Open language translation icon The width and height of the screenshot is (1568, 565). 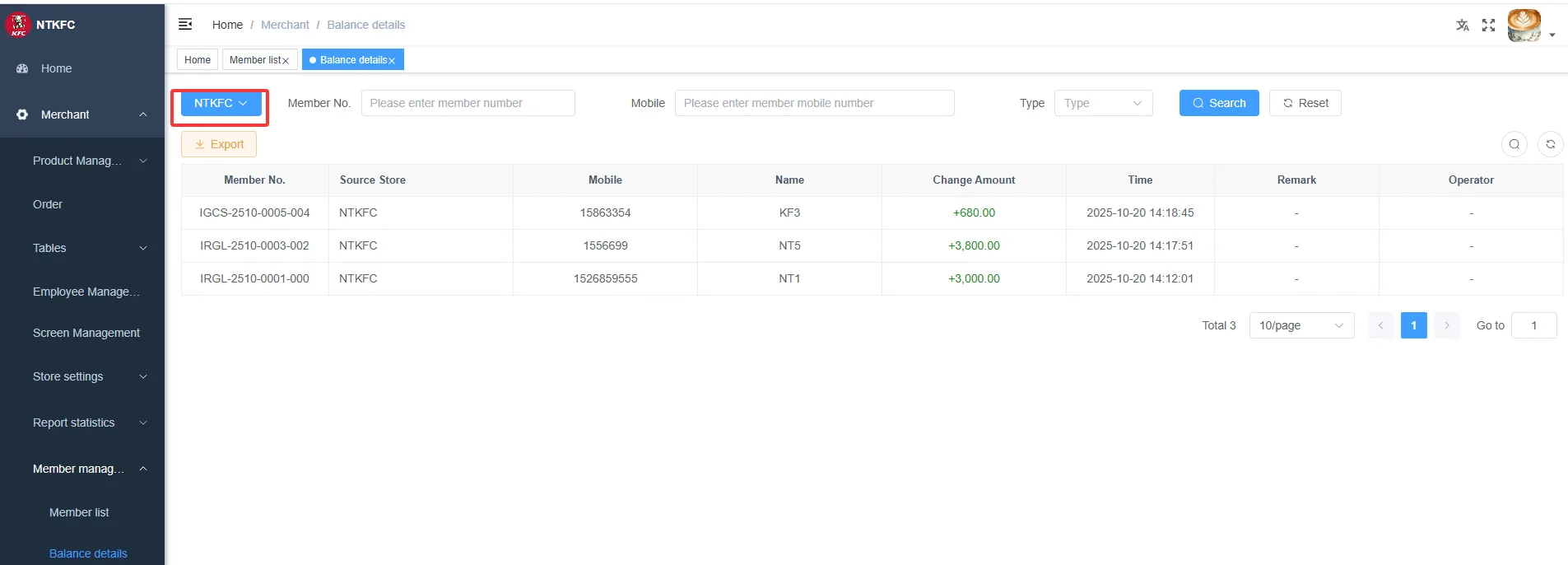click(x=1463, y=25)
